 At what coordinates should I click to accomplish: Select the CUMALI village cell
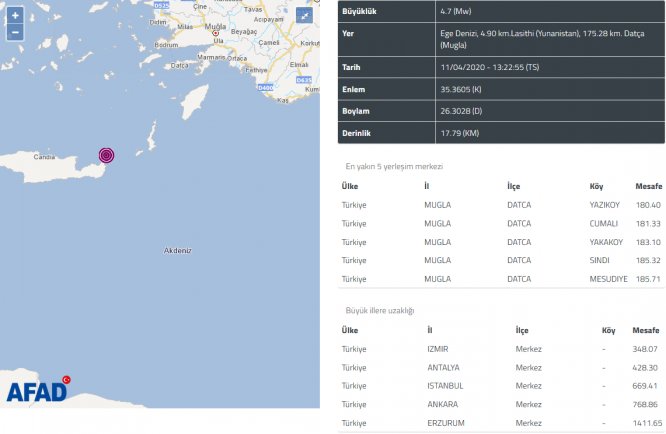(604, 223)
